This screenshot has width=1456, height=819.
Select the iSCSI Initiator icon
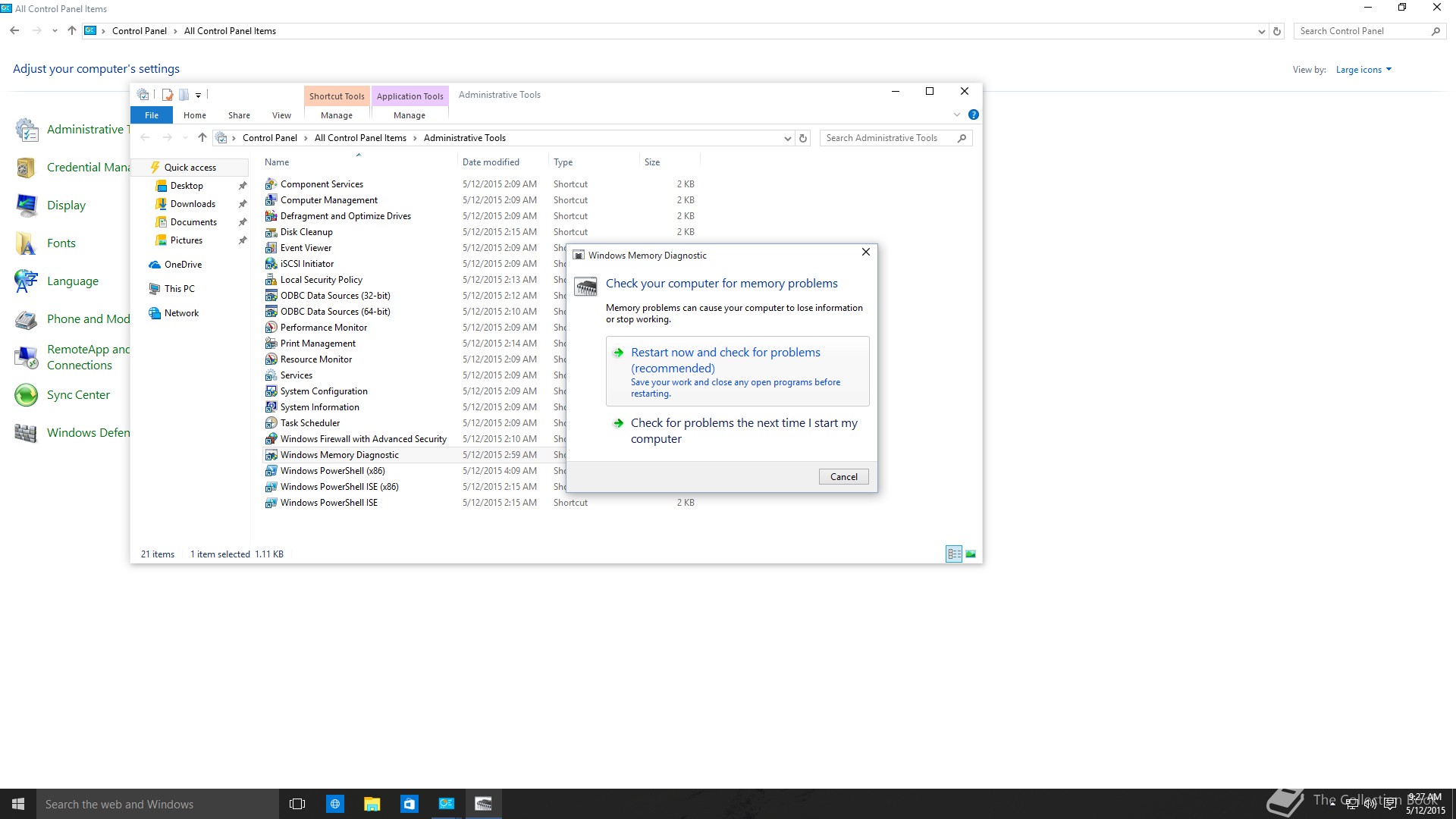(x=271, y=264)
